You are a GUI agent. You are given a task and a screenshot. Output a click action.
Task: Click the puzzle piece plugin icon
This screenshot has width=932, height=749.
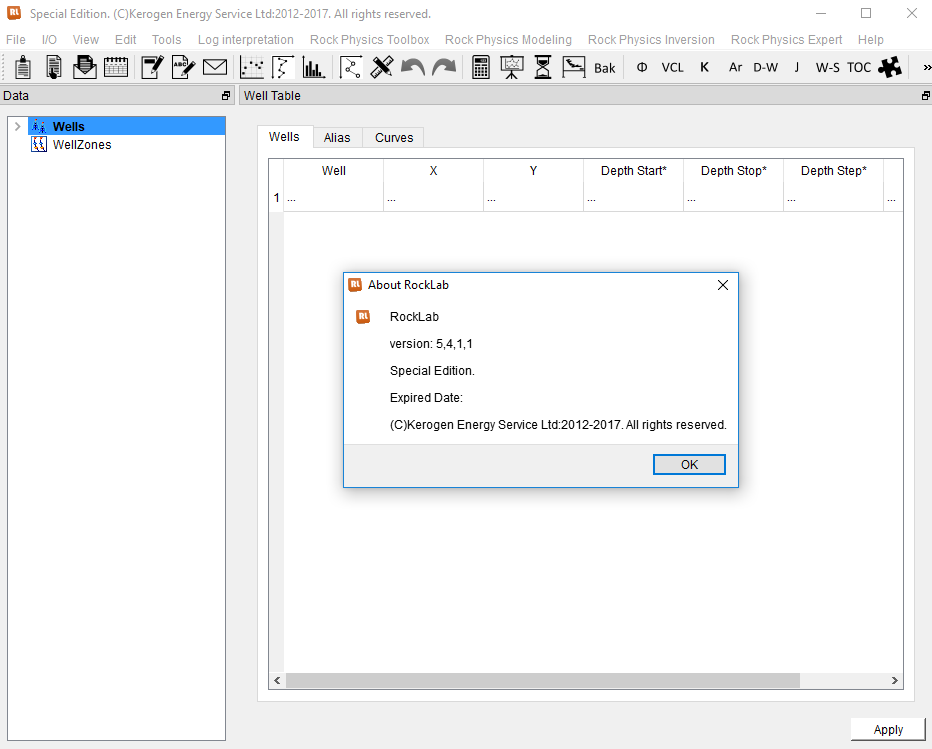(890, 67)
